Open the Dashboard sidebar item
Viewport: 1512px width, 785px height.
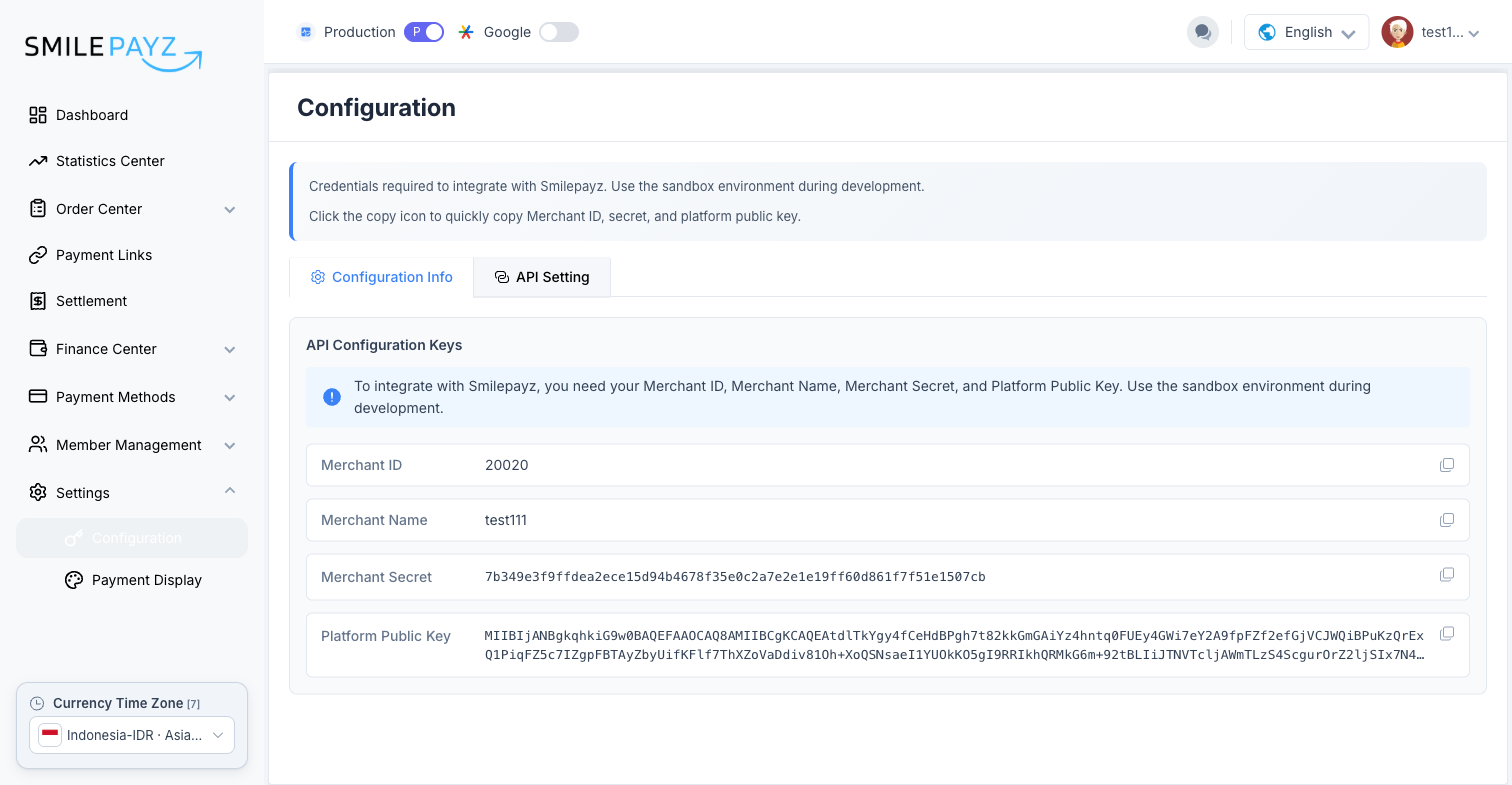pyautogui.click(x=132, y=115)
